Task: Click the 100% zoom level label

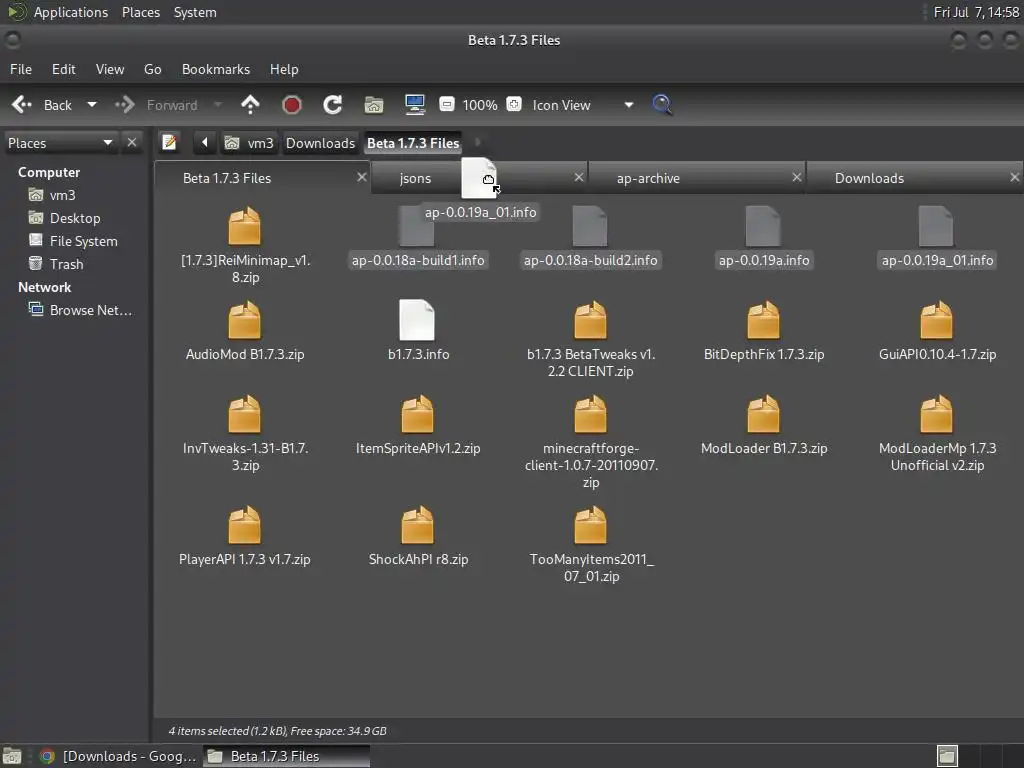Action: point(480,105)
